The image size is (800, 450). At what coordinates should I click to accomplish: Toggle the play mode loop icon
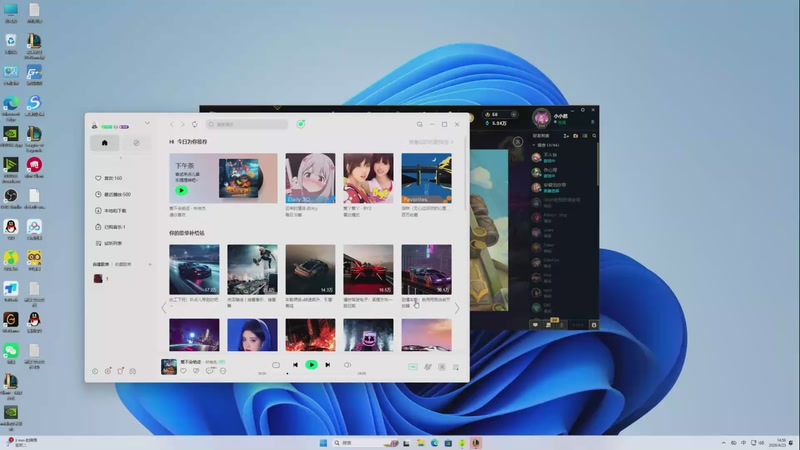coord(276,365)
